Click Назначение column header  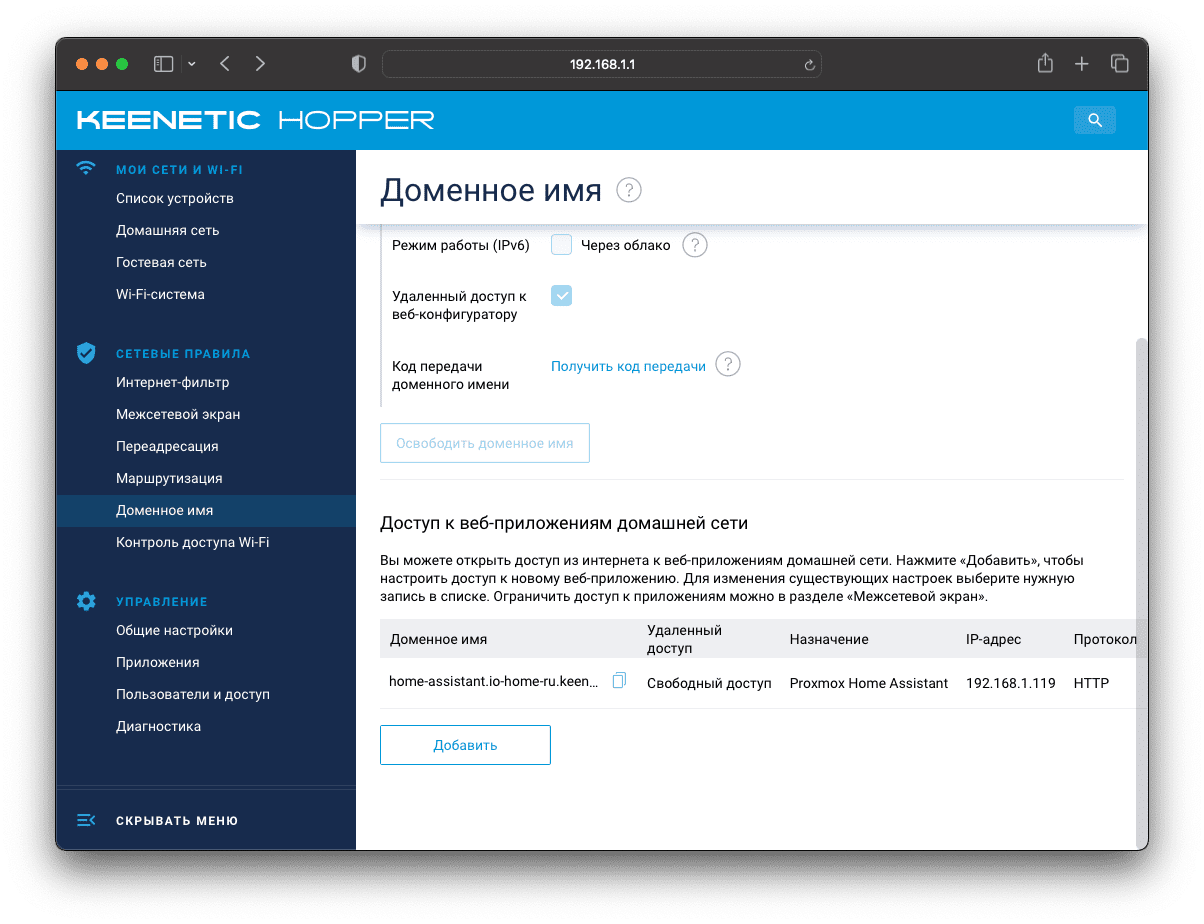(x=829, y=639)
